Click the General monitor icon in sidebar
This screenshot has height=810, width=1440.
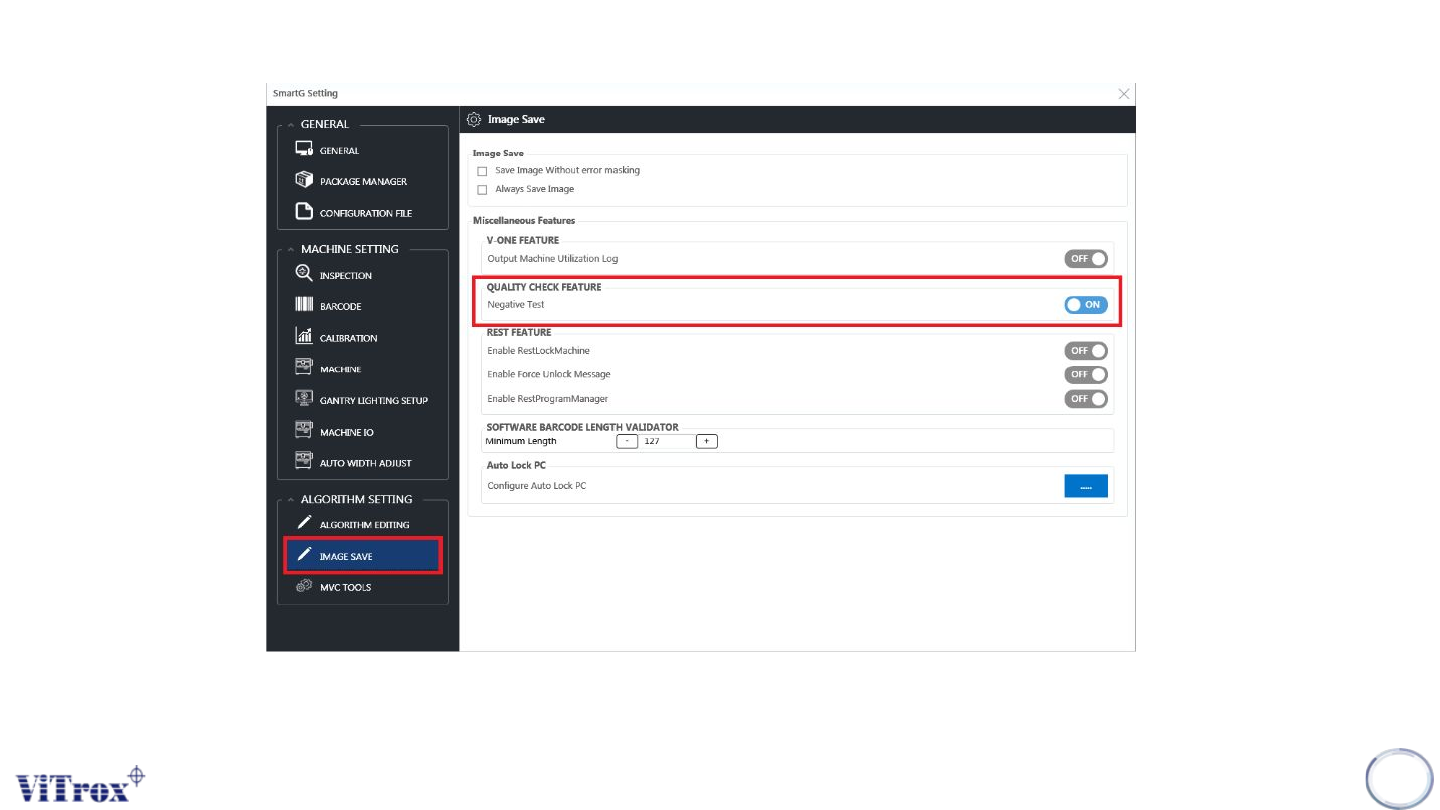click(305, 149)
